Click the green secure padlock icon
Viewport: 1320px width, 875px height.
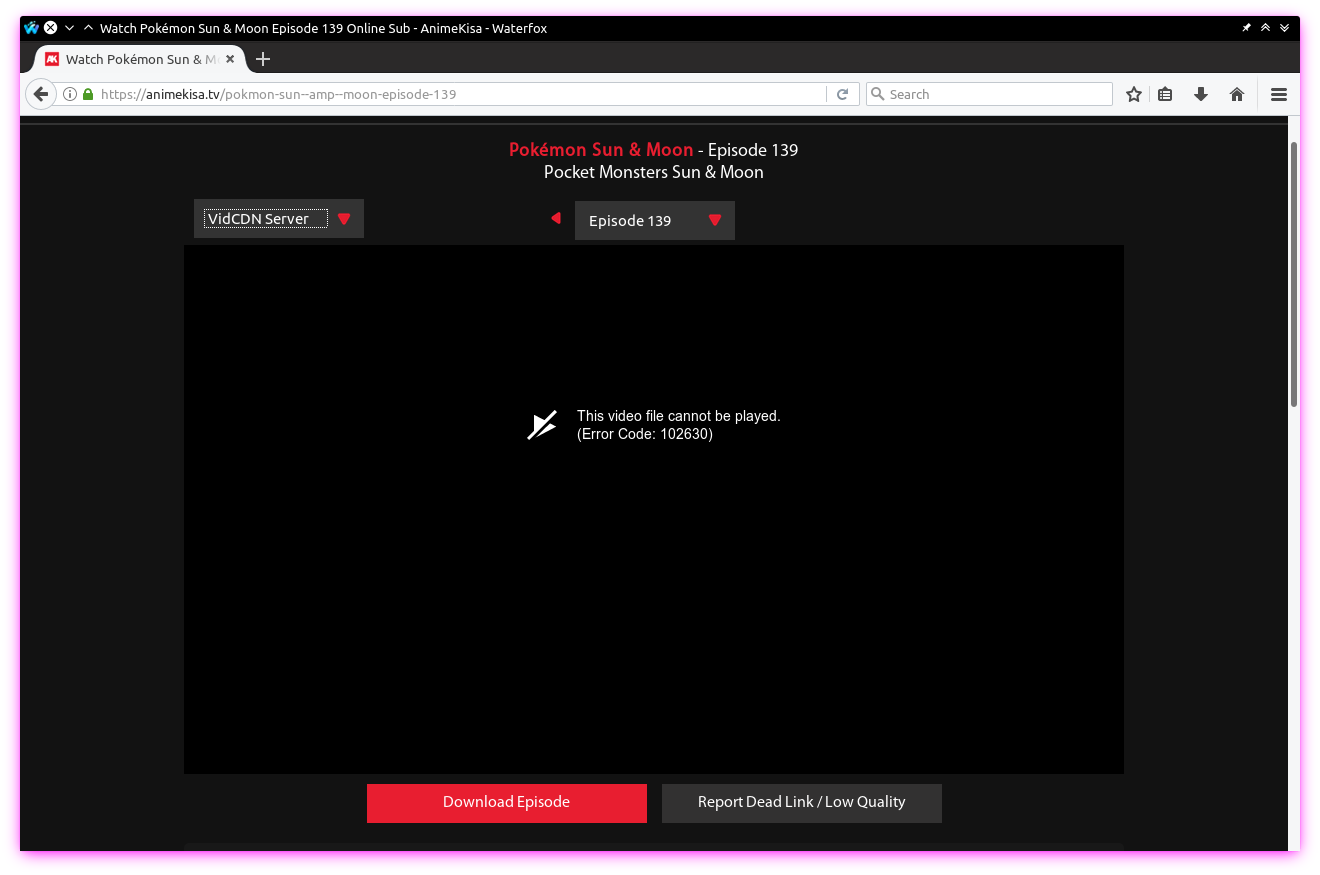point(88,94)
